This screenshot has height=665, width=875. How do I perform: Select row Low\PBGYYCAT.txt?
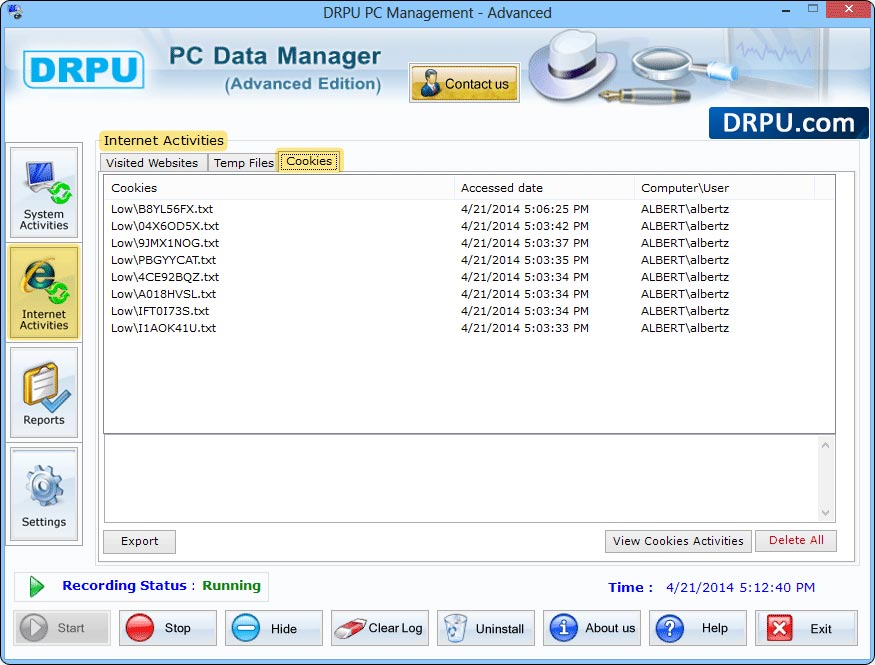pyautogui.click(x=470, y=260)
